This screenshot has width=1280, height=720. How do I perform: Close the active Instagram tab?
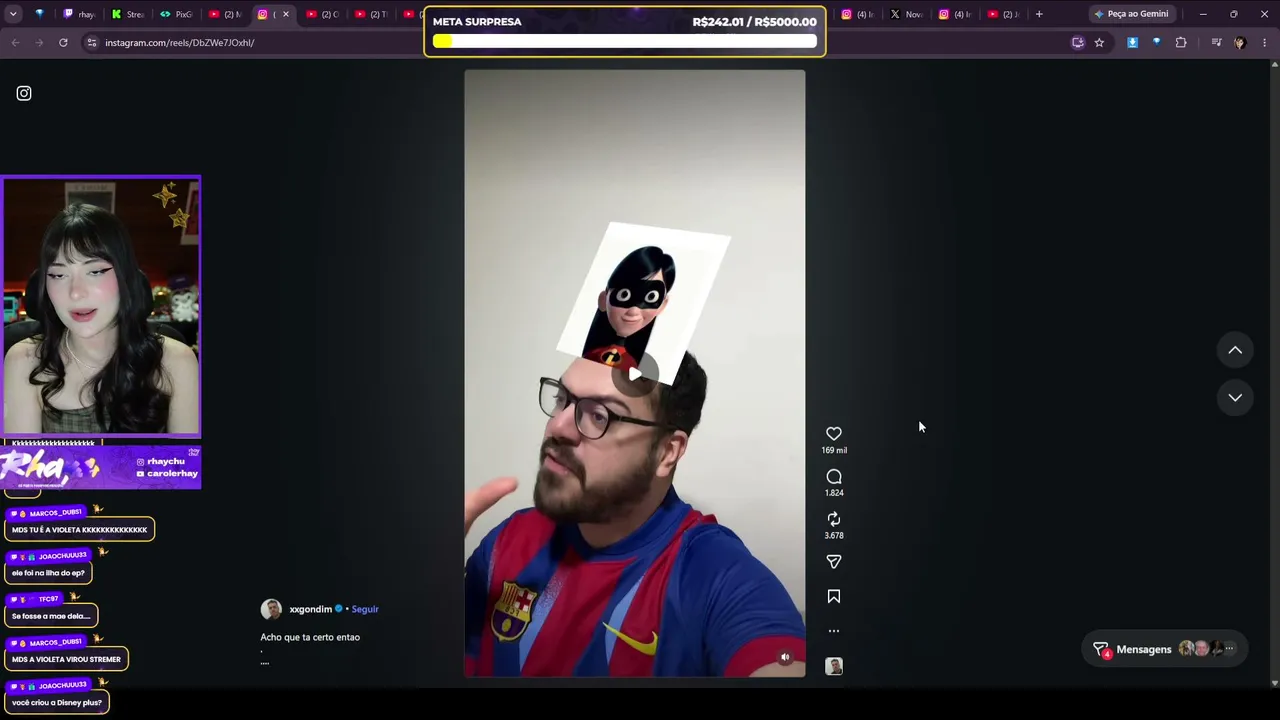tap(286, 14)
